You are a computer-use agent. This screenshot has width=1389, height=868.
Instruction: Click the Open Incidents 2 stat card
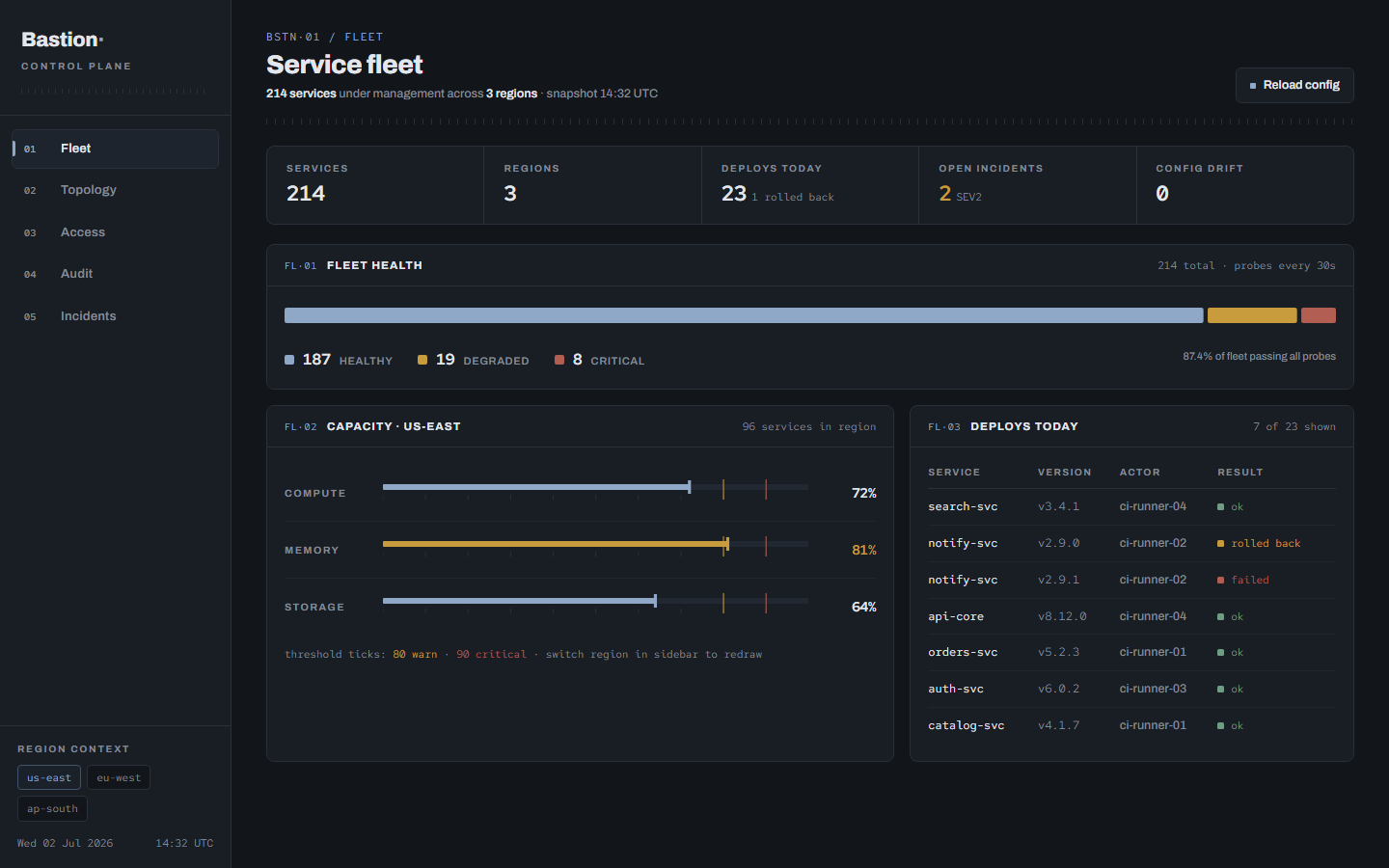(1027, 185)
